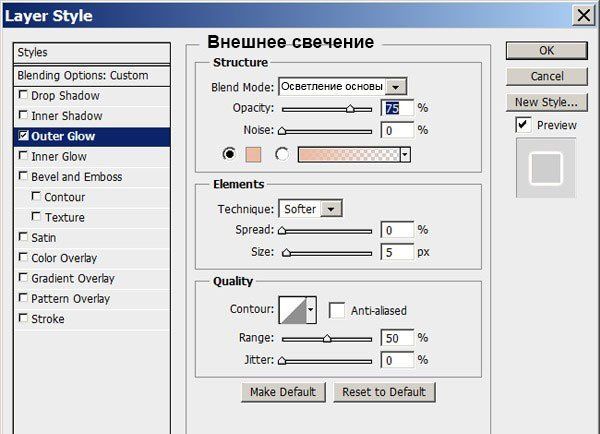Click the style preview thumbnail
Screen dimensions: 600x434
(546, 168)
